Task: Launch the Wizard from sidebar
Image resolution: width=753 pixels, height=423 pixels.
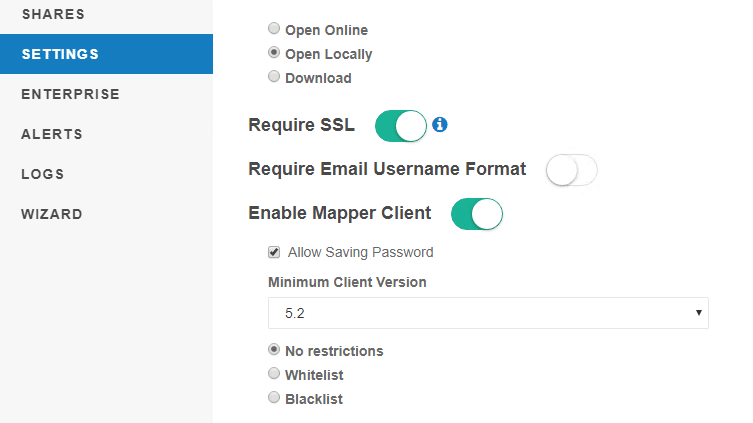Action: [x=52, y=214]
